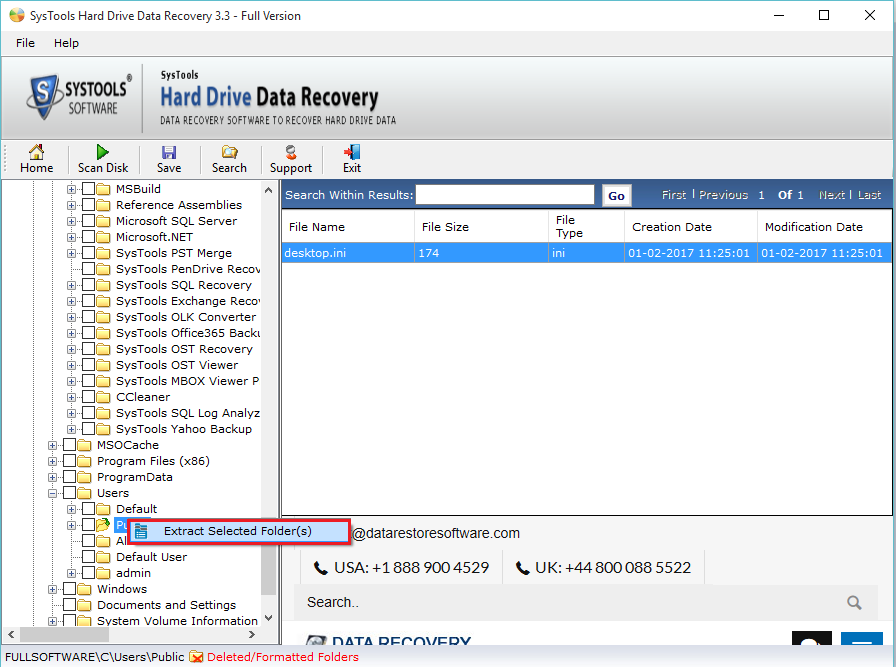Image resolution: width=896 pixels, height=667 pixels.
Task: Click the Search Within Results input field
Action: (505, 195)
